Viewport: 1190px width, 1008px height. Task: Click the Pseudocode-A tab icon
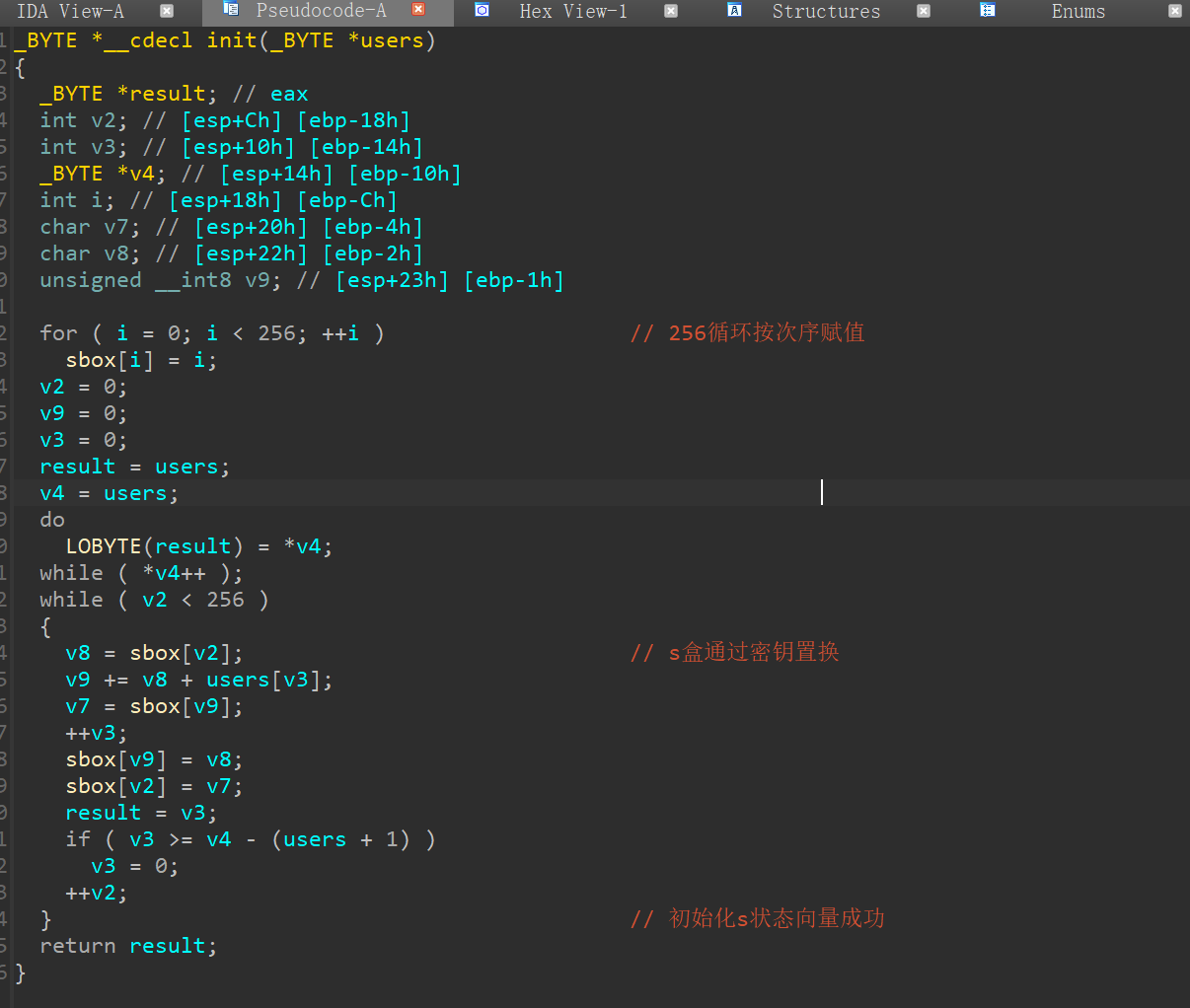tap(231, 11)
